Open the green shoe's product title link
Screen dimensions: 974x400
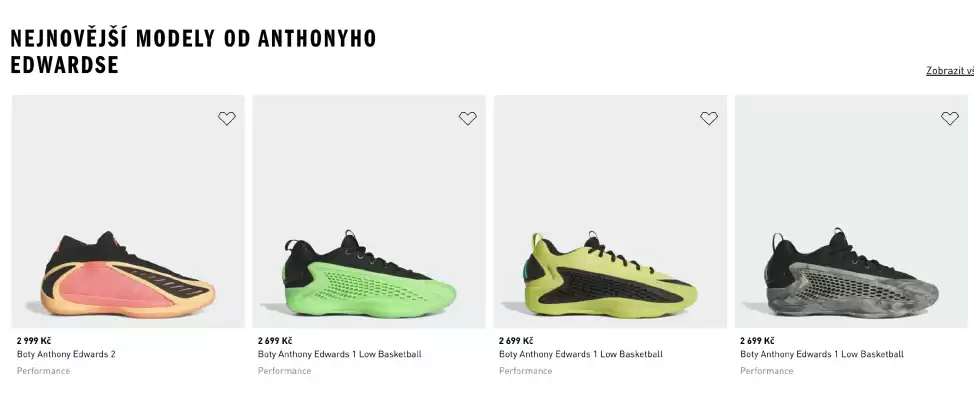coord(340,354)
